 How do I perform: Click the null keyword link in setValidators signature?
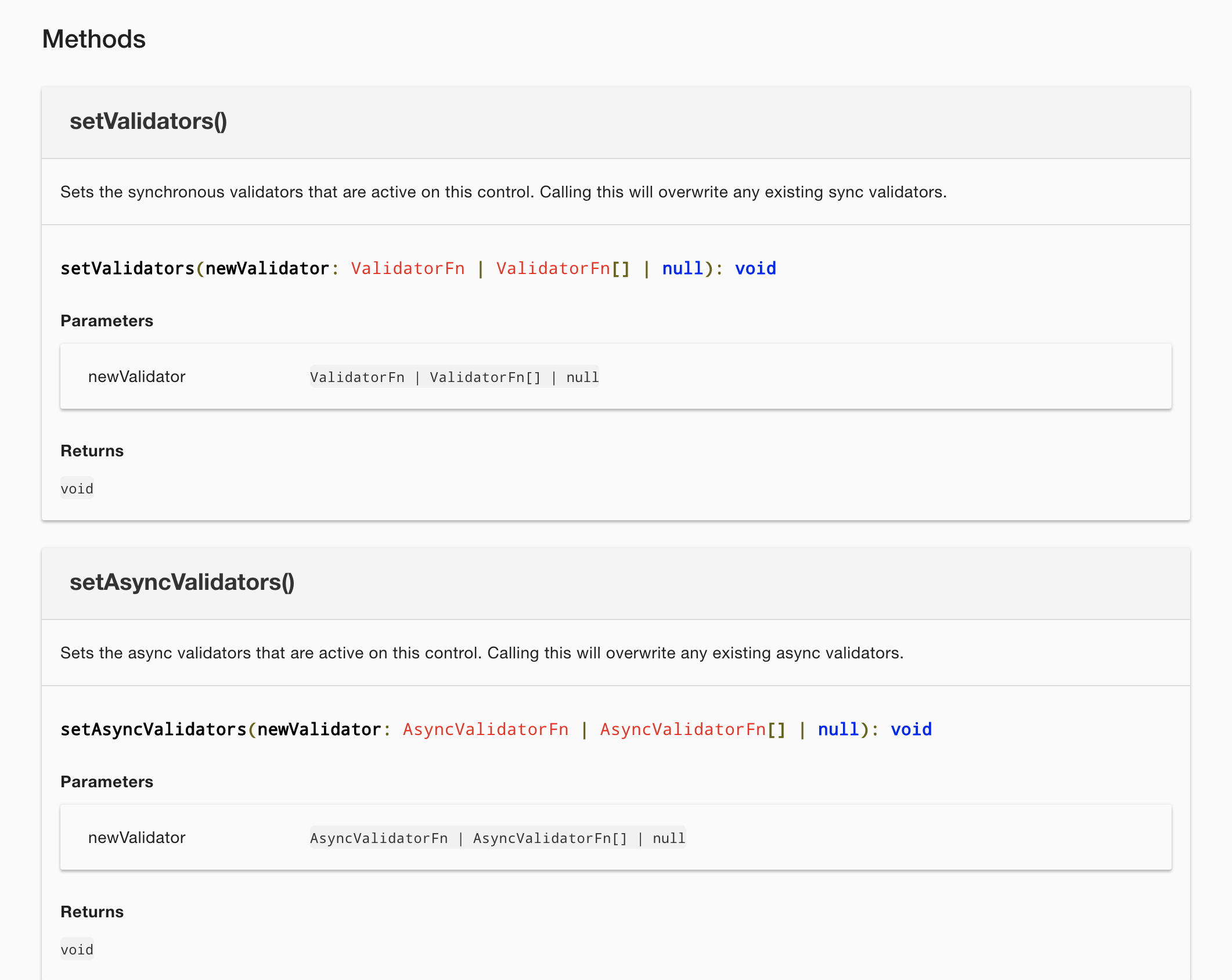click(681, 268)
